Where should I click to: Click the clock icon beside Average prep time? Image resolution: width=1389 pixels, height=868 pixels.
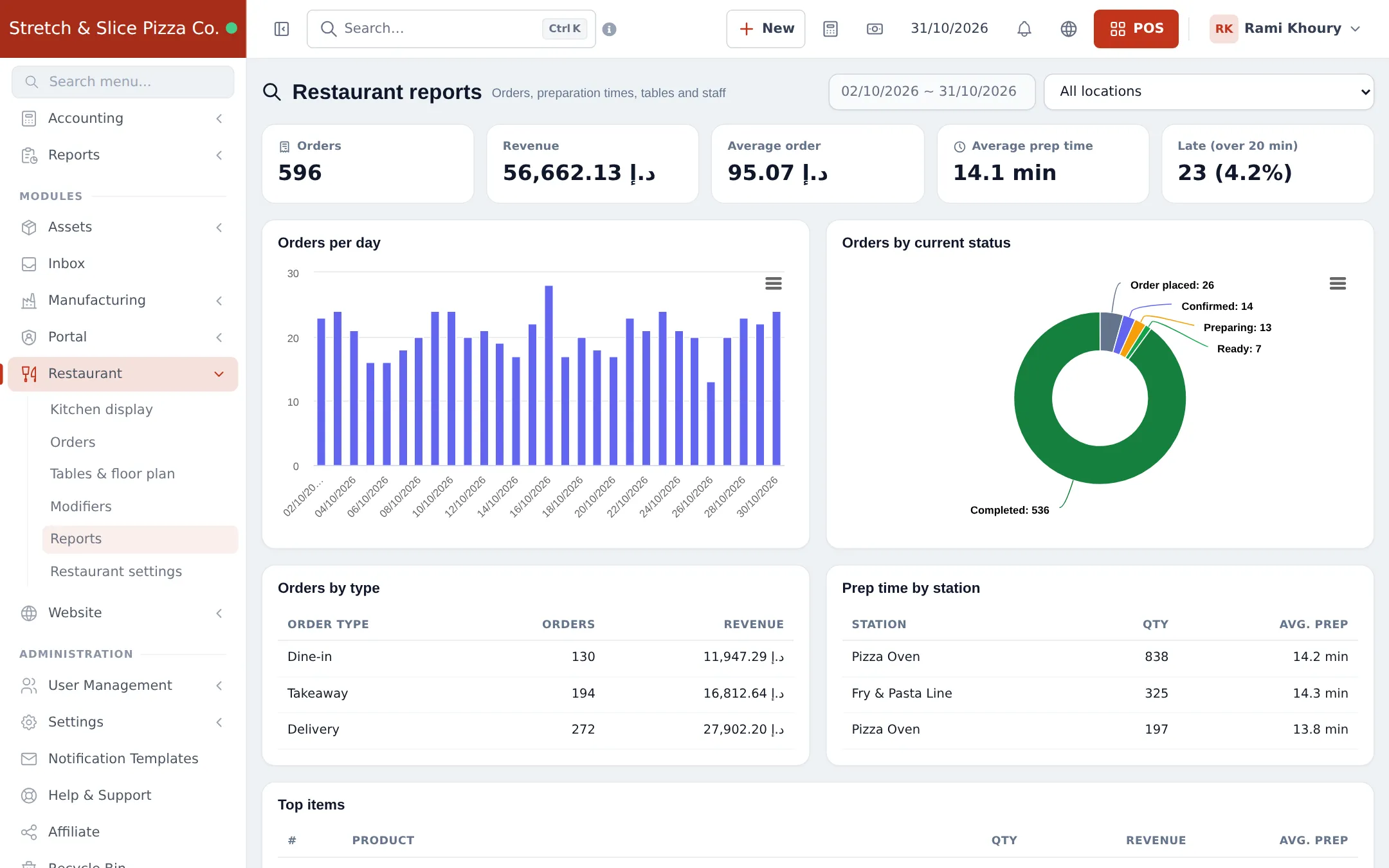pyautogui.click(x=959, y=147)
